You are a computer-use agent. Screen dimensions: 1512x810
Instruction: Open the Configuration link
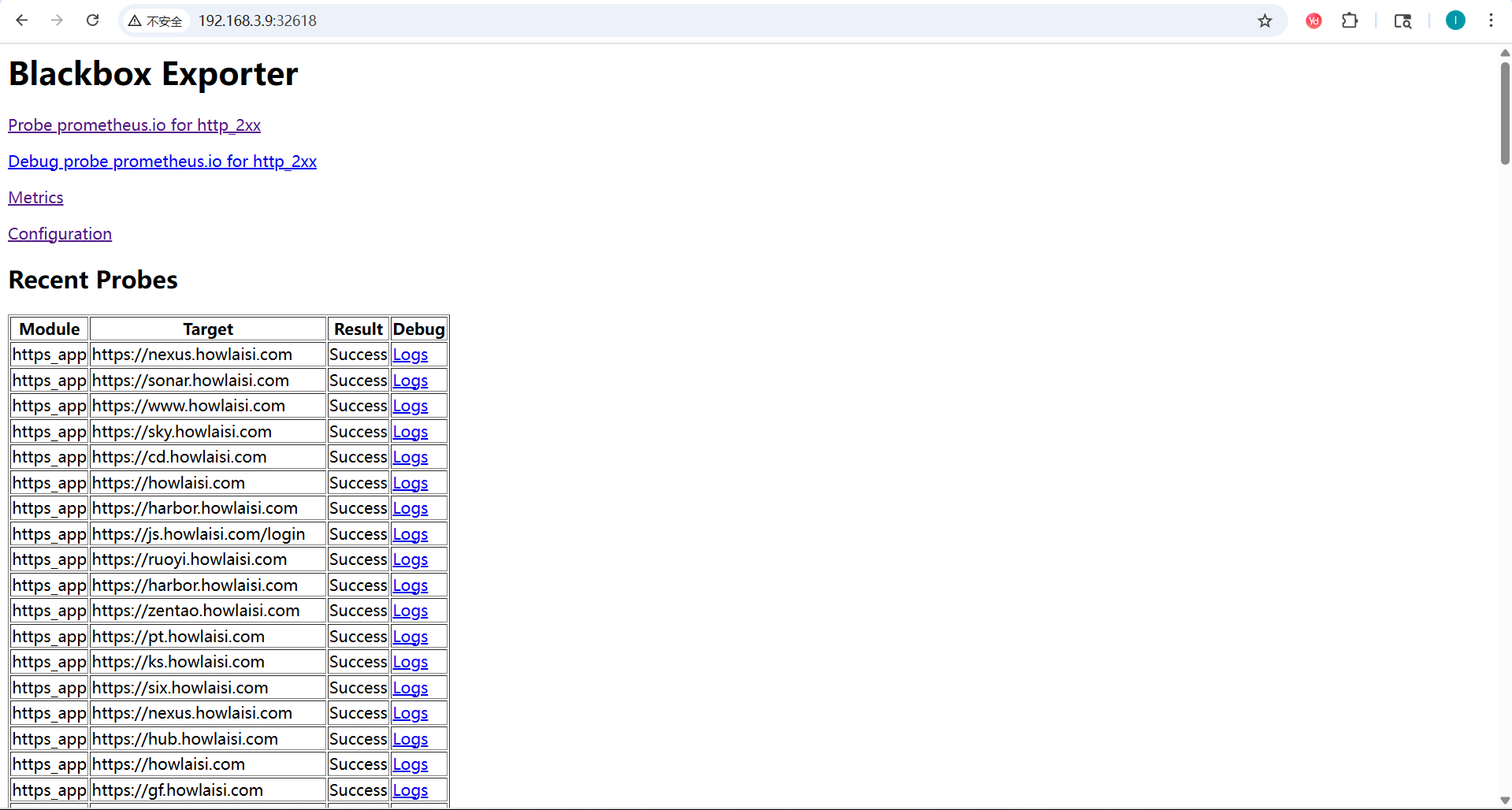(60, 233)
